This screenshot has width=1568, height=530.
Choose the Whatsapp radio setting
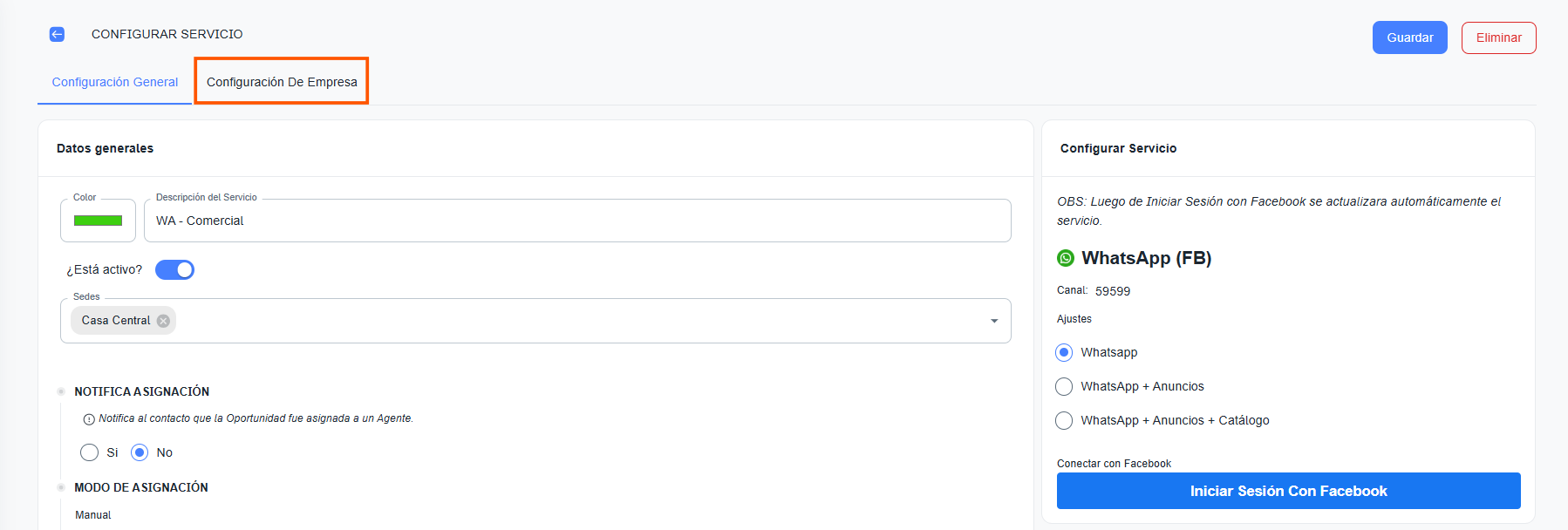[1064, 352]
